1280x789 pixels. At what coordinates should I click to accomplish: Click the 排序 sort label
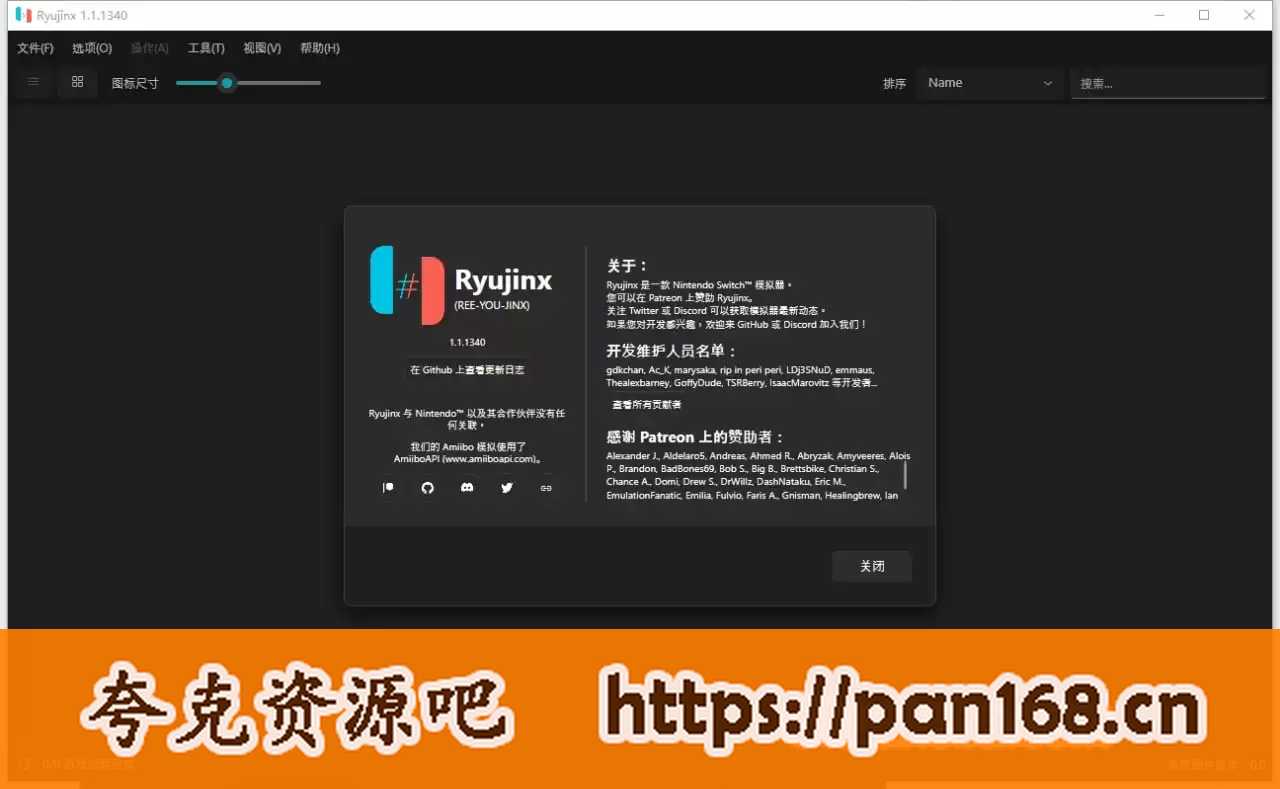coord(894,84)
